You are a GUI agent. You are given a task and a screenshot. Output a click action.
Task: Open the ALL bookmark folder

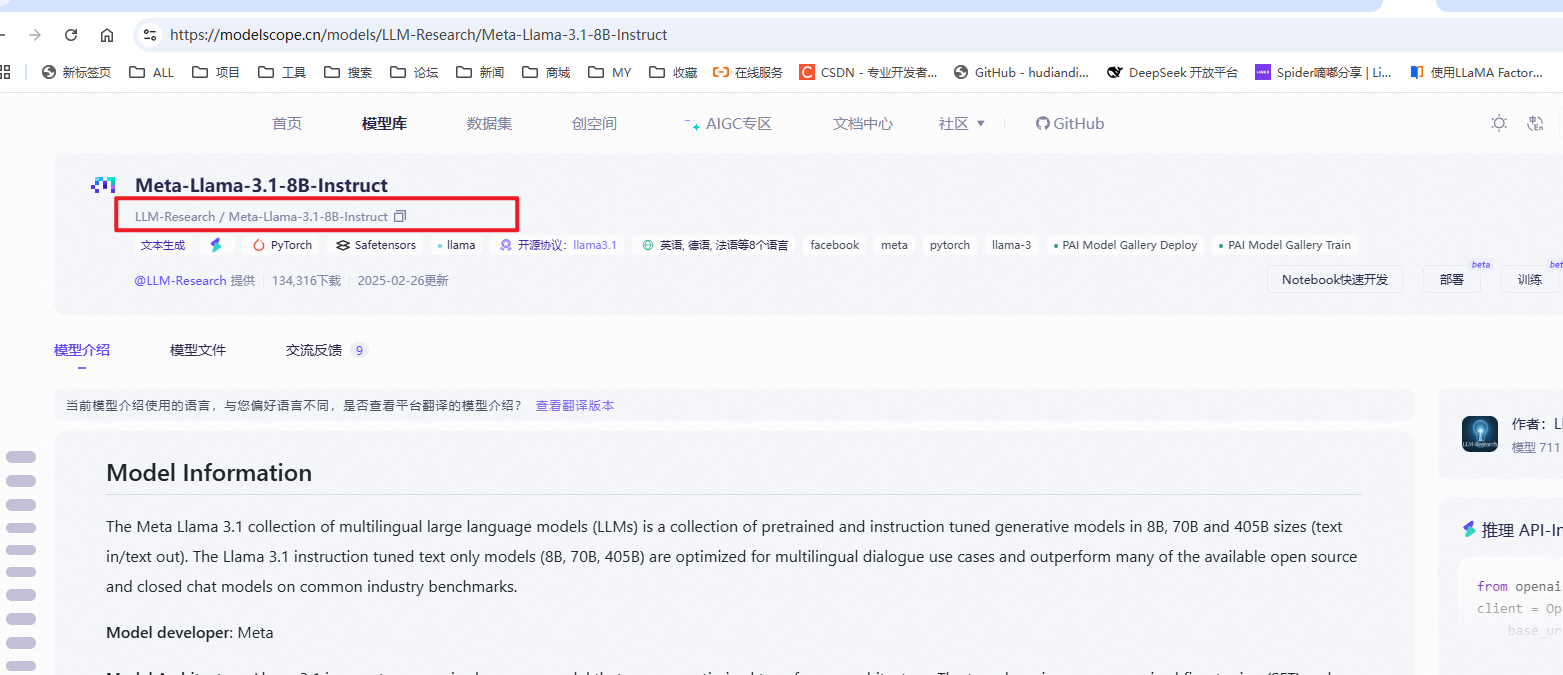pyautogui.click(x=151, y=72)
